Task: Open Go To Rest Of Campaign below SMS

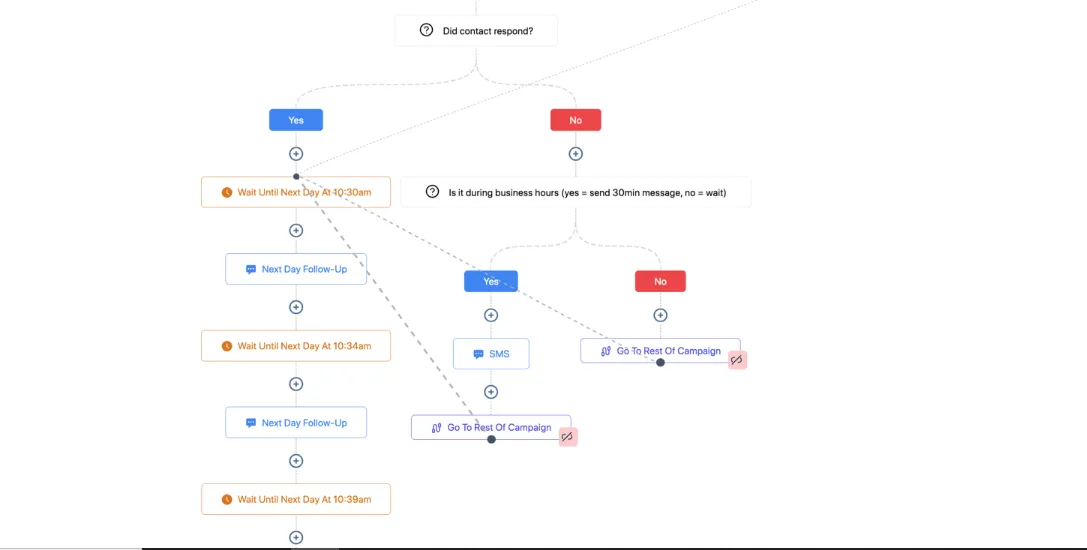Action: (491, 427)
